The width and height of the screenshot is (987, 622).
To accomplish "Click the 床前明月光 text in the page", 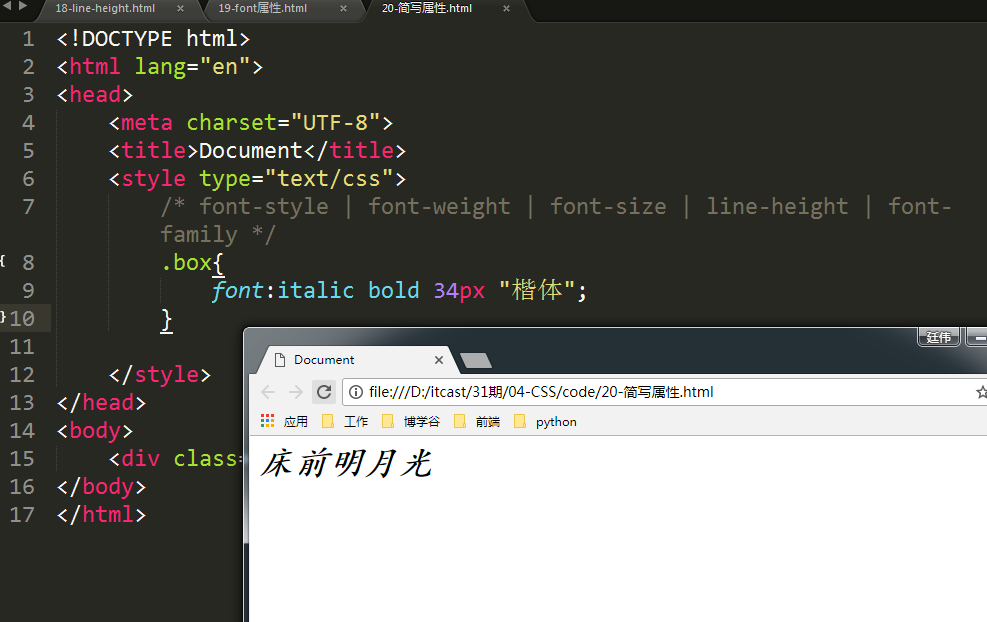I will 346,464.
